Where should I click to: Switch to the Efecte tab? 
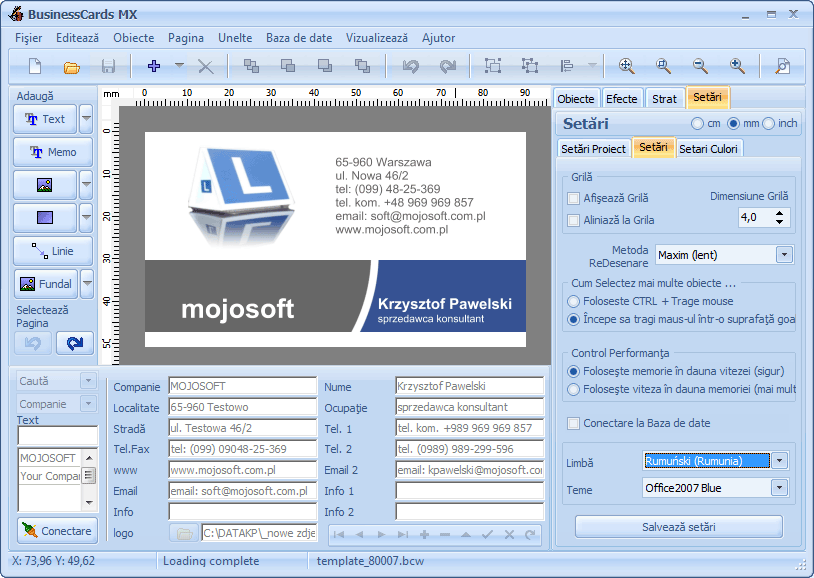(621, 99)
